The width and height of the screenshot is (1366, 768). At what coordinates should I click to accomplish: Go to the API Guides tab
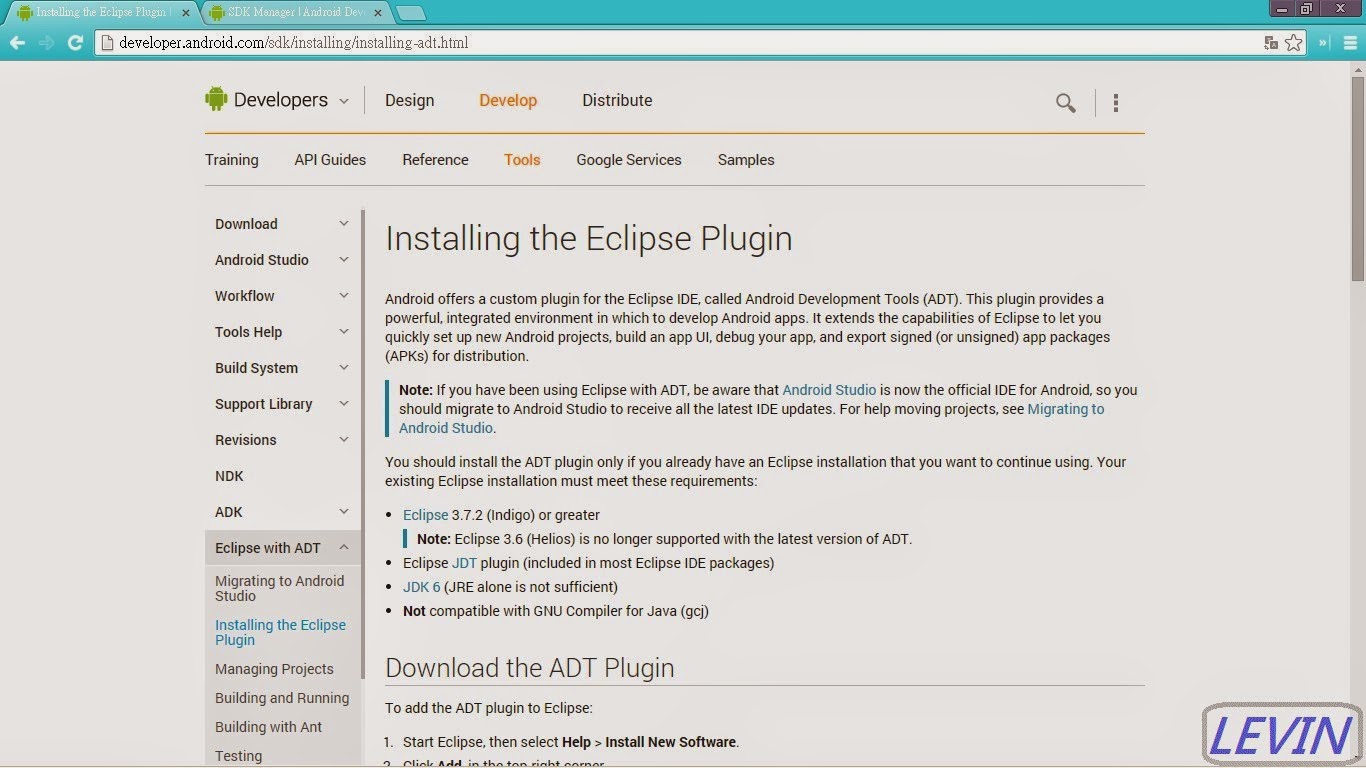(x=330, y=160)
